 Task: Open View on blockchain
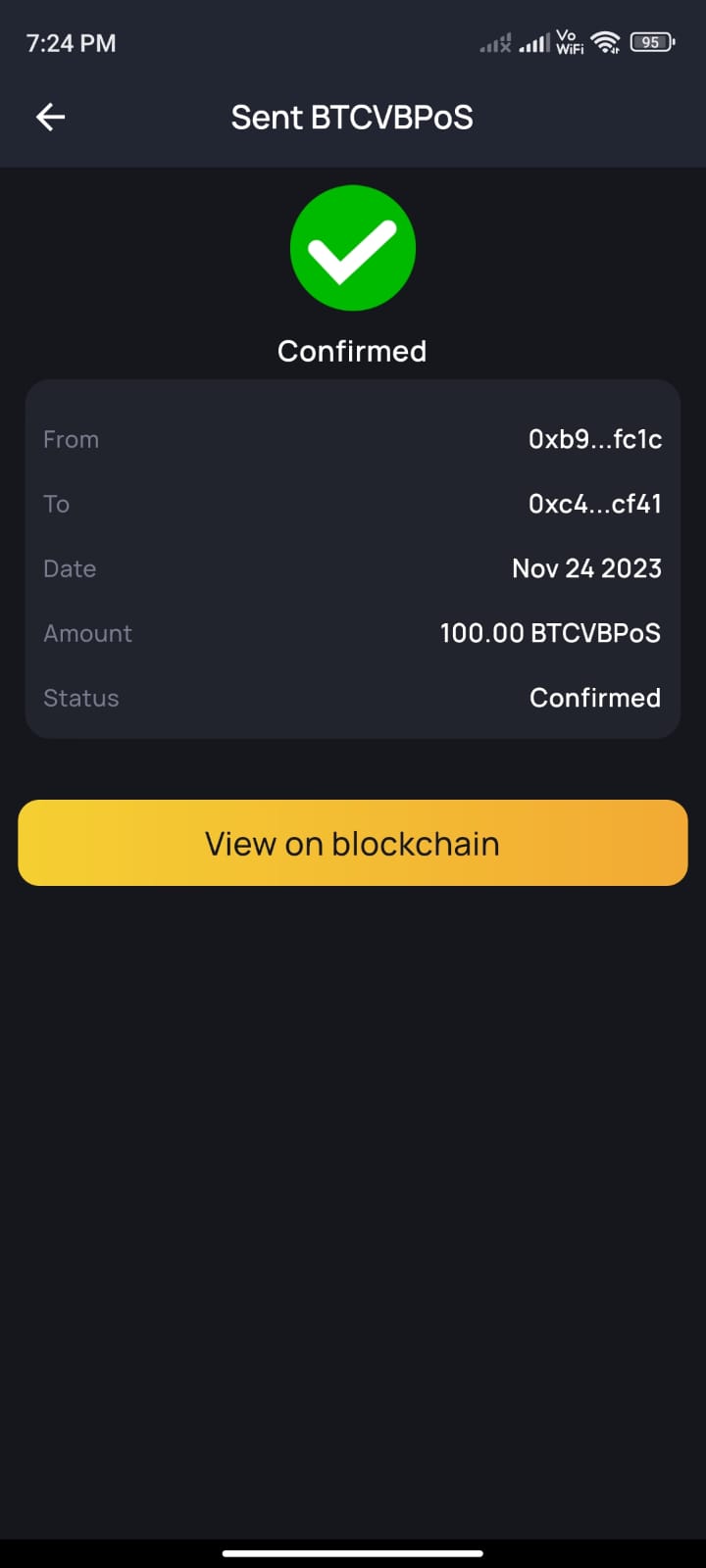353,843
